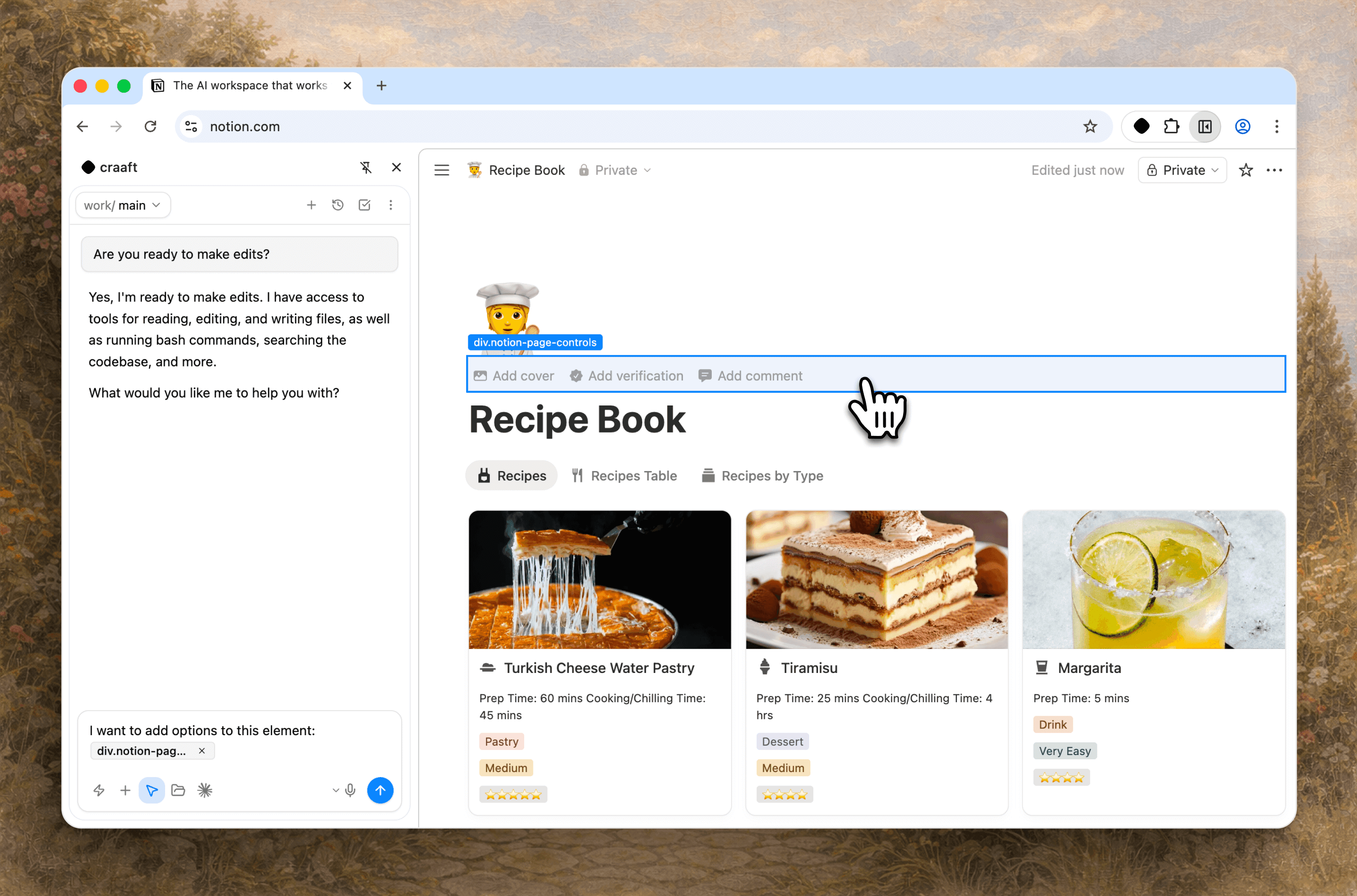
Task: Send the message with the blue arrow button
Action: 380,790
